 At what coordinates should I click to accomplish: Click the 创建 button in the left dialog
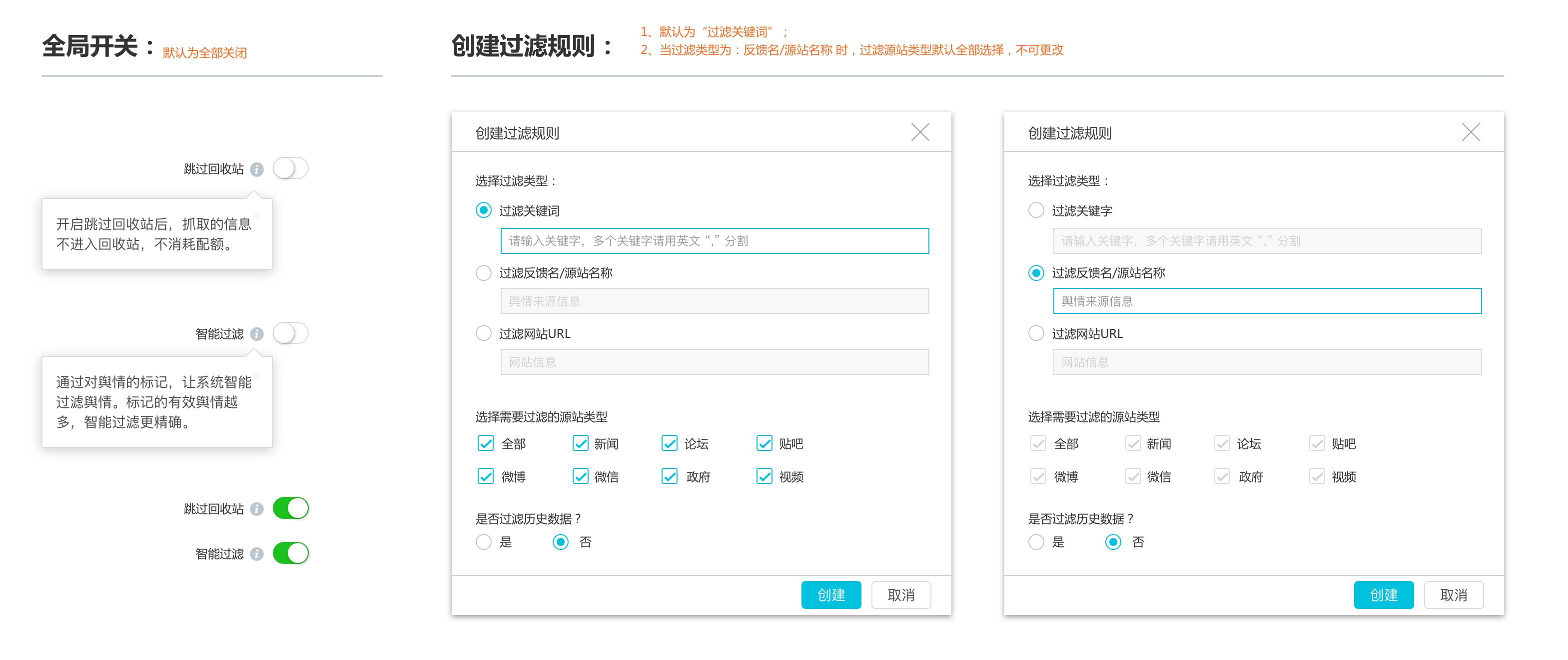click(831, 595)
